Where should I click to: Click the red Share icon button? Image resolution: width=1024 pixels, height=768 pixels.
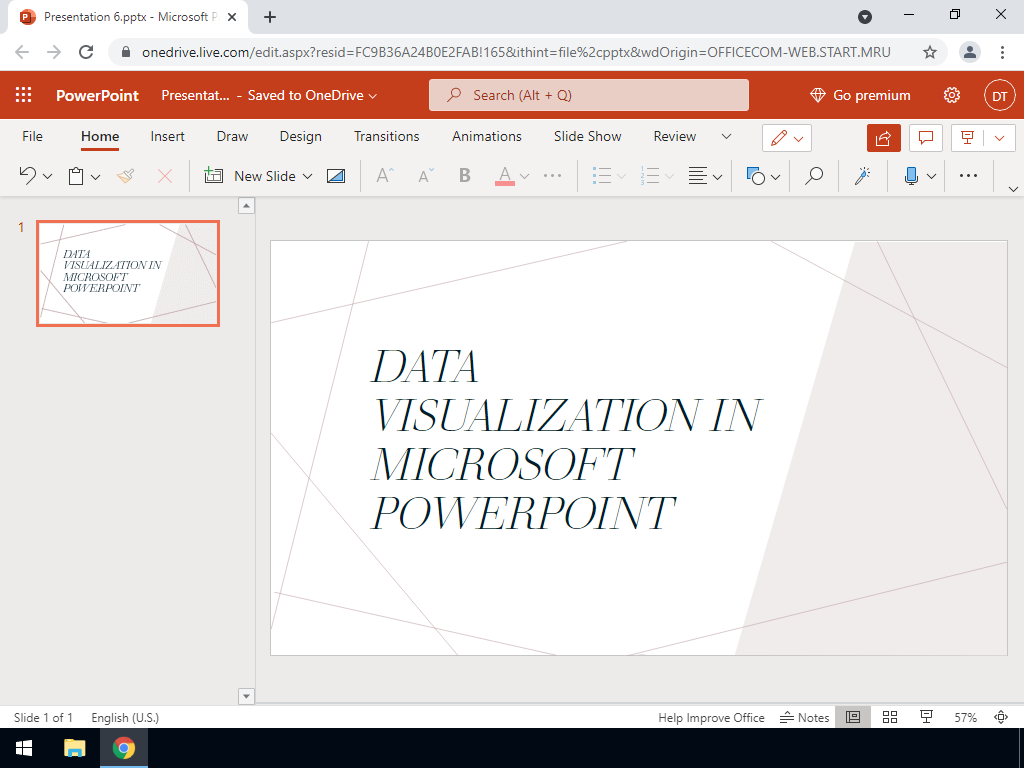[x=884, y=137]
